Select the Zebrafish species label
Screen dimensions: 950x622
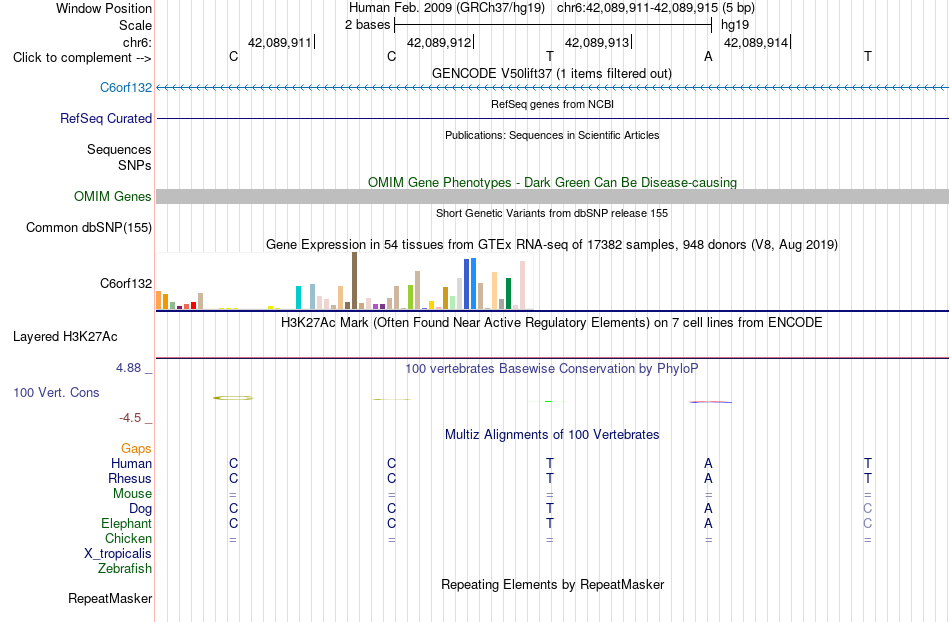[124, 568]
